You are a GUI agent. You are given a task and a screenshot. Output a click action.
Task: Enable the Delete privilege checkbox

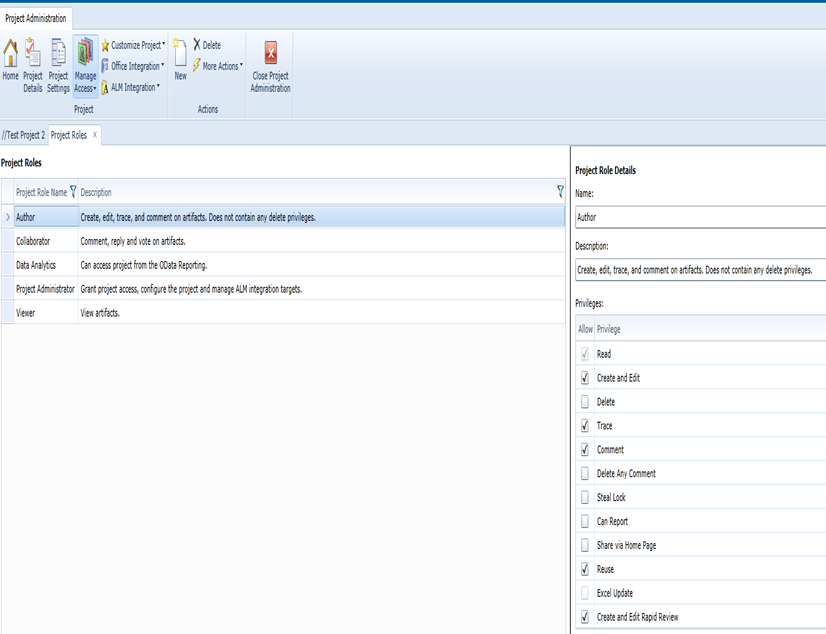click(x=585, y=402)
